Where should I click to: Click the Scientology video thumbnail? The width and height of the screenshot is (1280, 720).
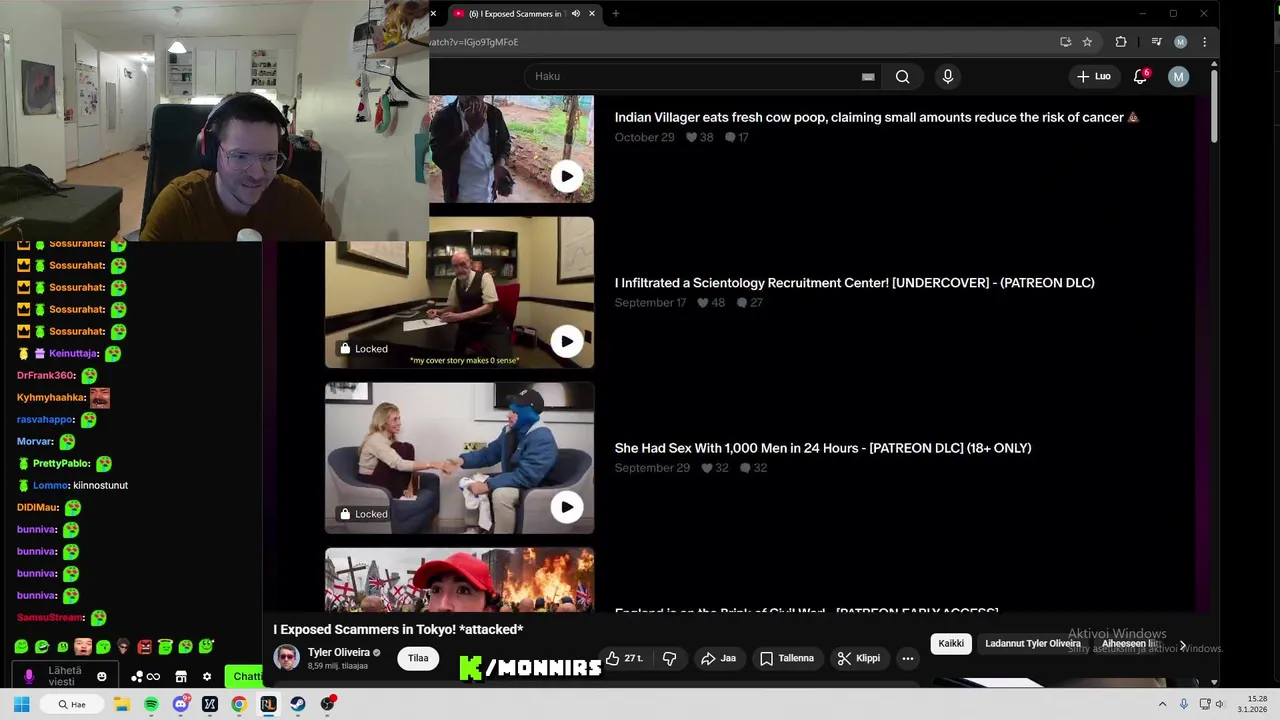tap(459, 292)
